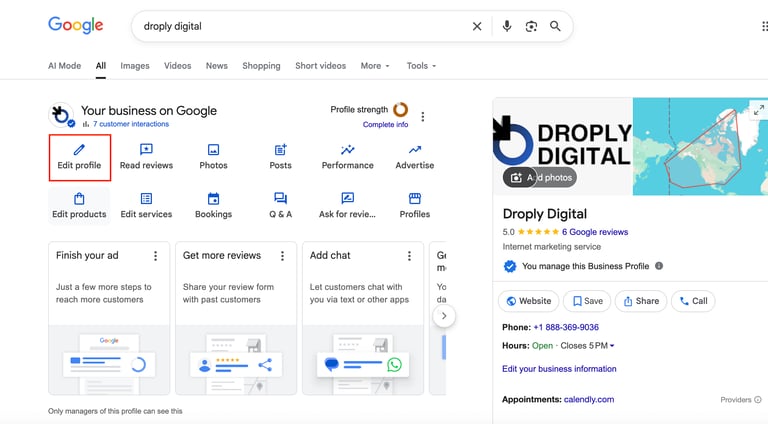Switch to Videos tab

click(177, 66)
